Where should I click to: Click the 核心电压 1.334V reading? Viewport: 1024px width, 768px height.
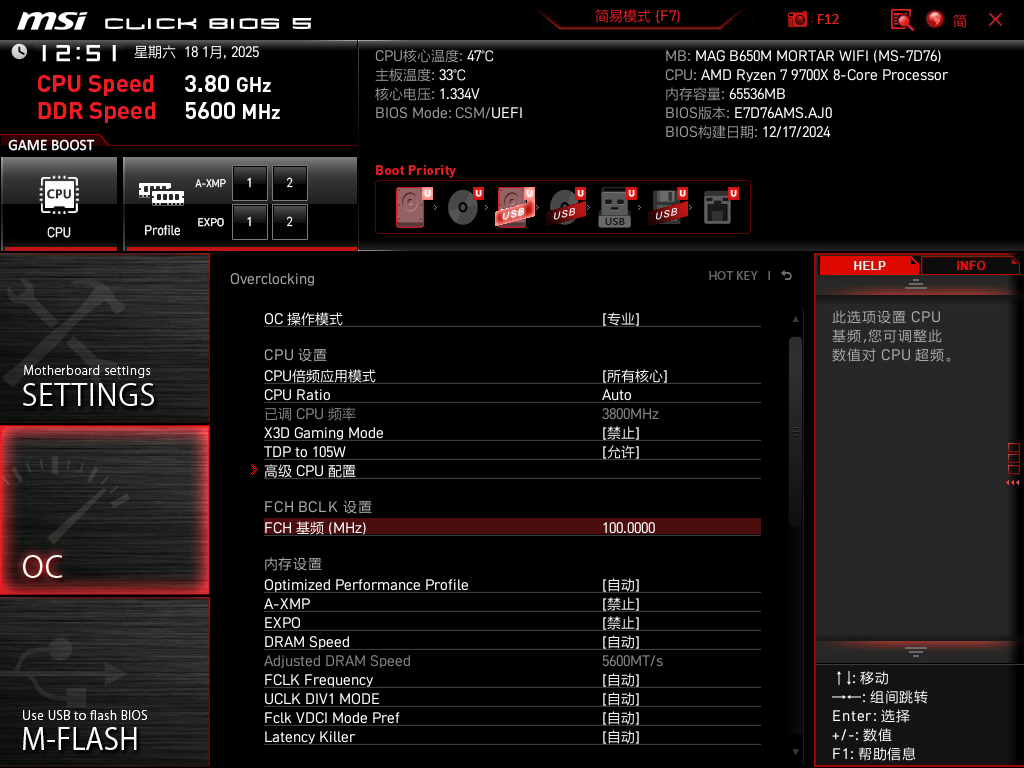[427, 94]
